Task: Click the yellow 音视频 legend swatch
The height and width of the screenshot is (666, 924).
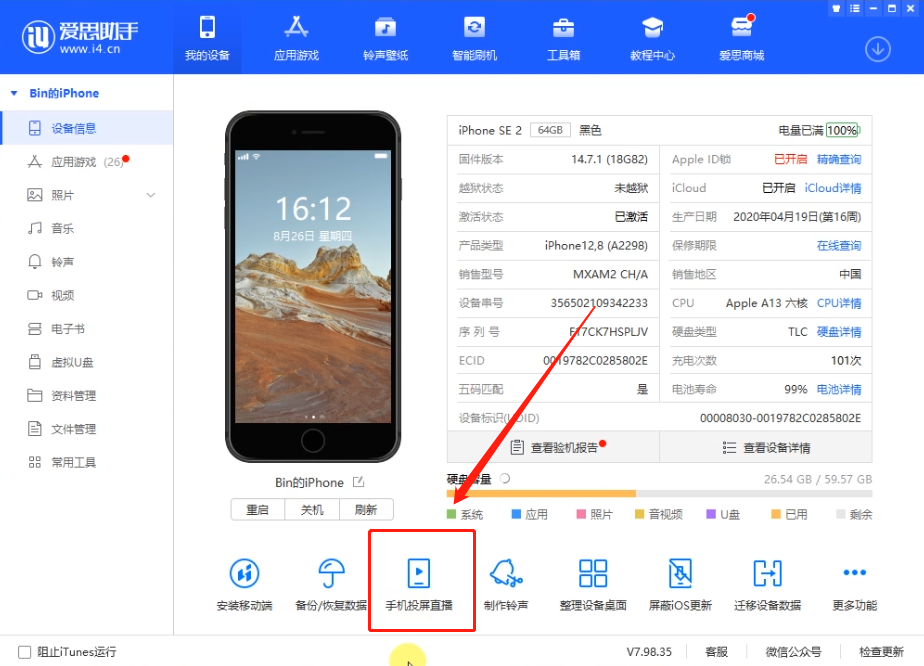Action: 639,514
